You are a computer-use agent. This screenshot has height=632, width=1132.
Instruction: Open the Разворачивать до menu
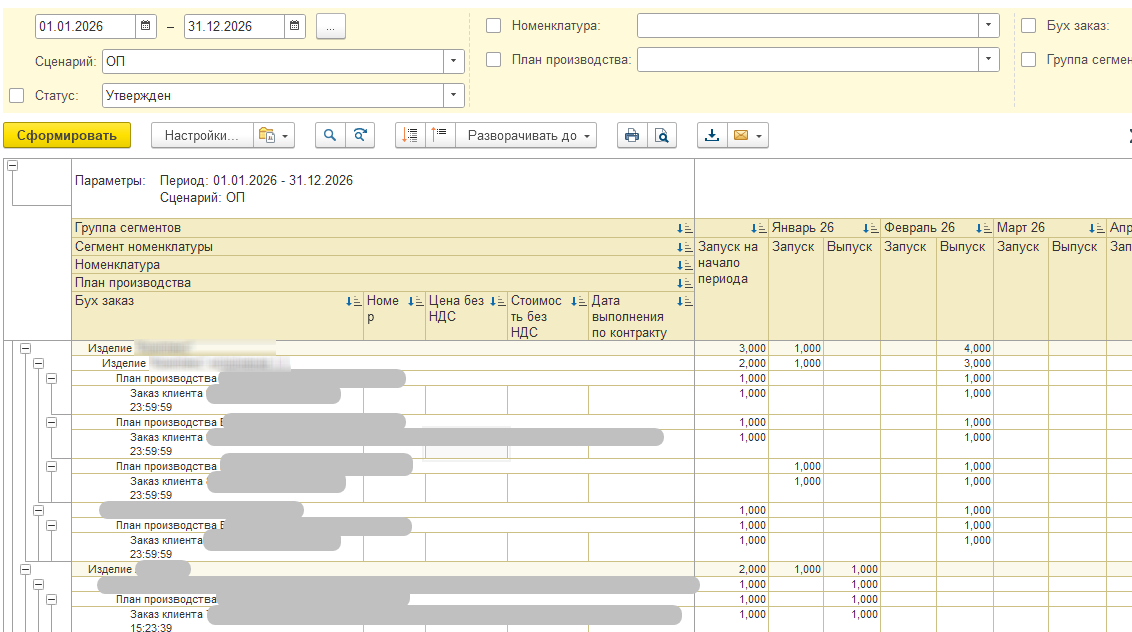527,135
